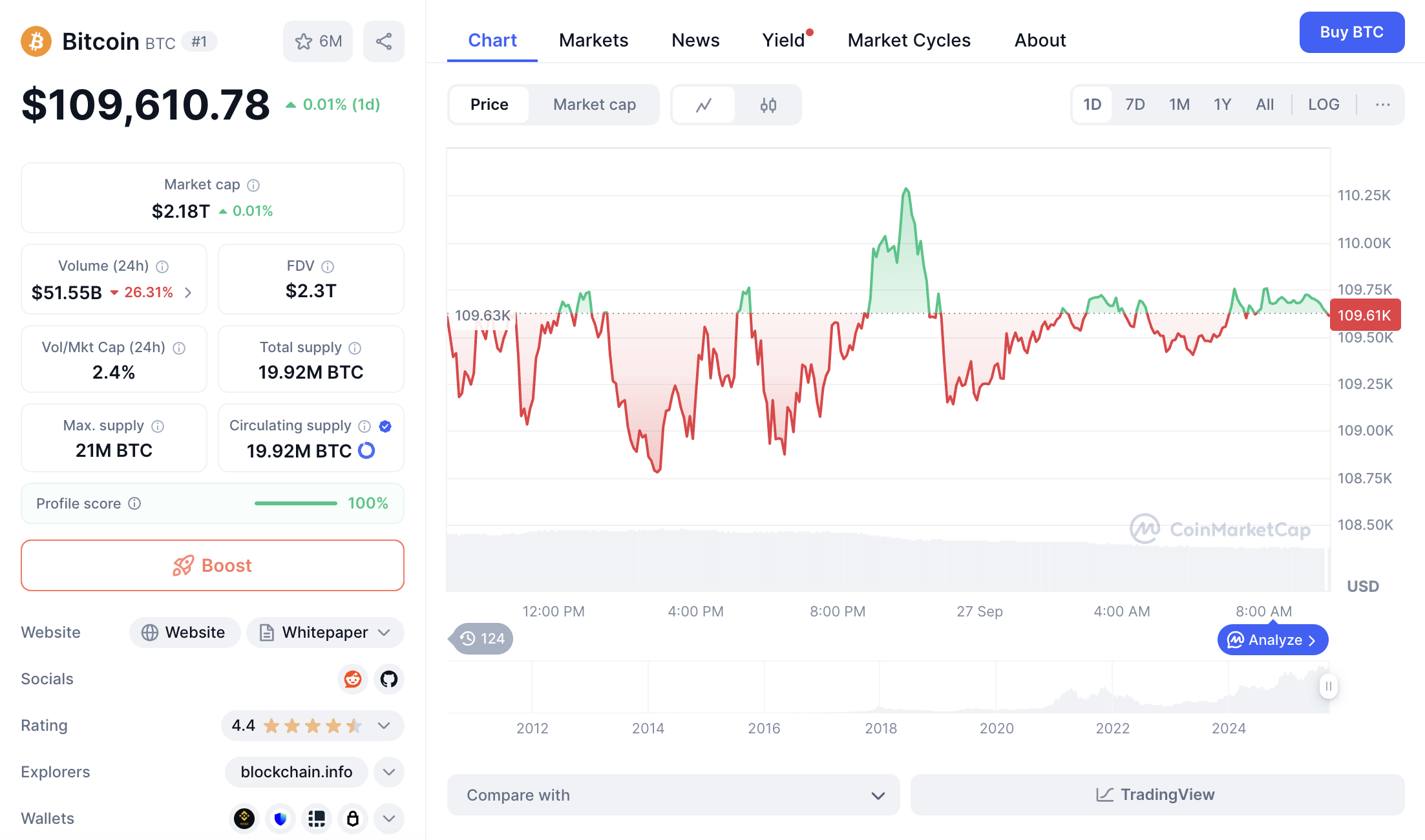This screenshot has height=840, width=1425.
Task: Click the timeline range slider handle
Action: pyautogui.click(x=1328, y=686)
